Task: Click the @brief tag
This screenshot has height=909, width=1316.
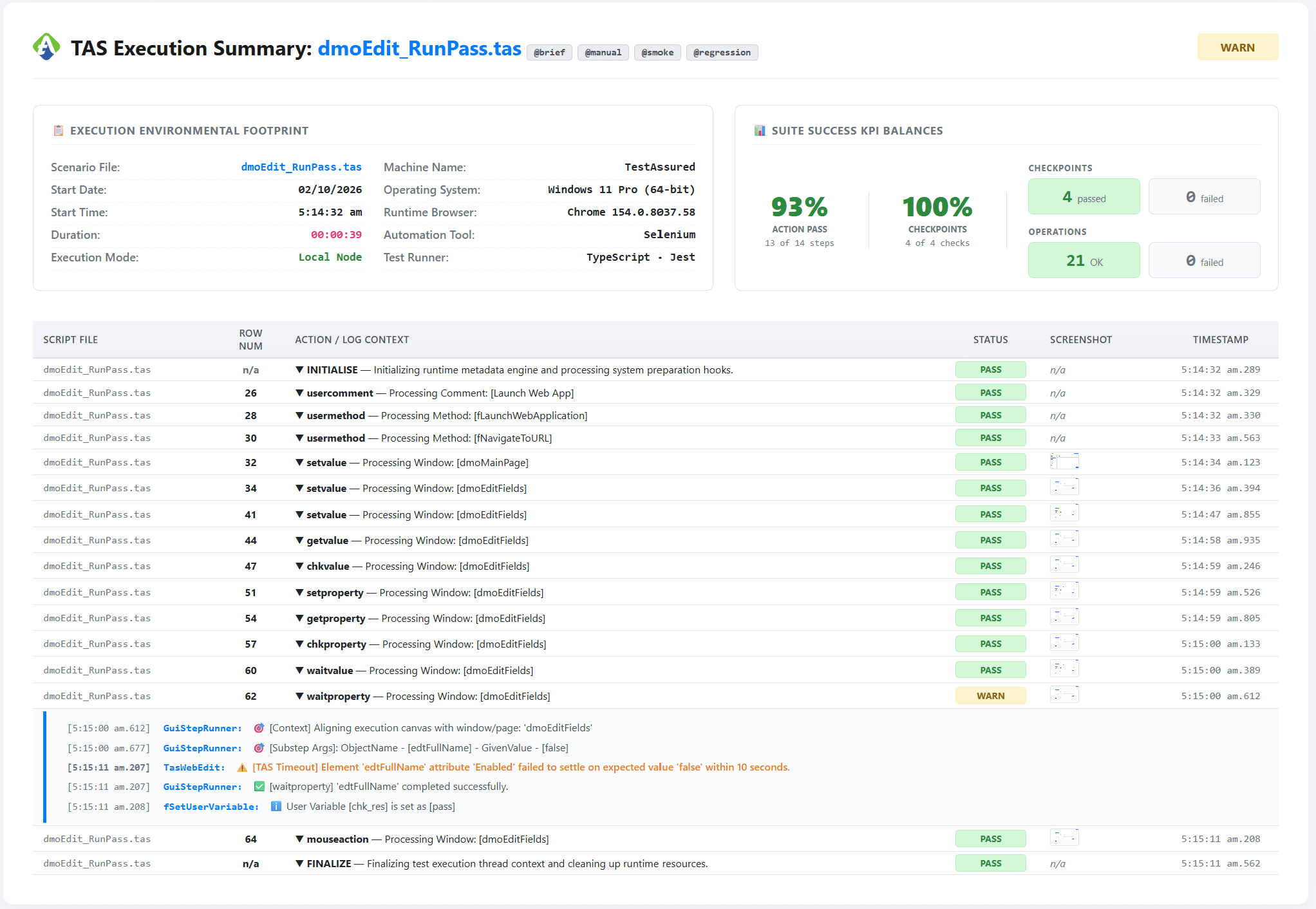Action: pos(549,52)
